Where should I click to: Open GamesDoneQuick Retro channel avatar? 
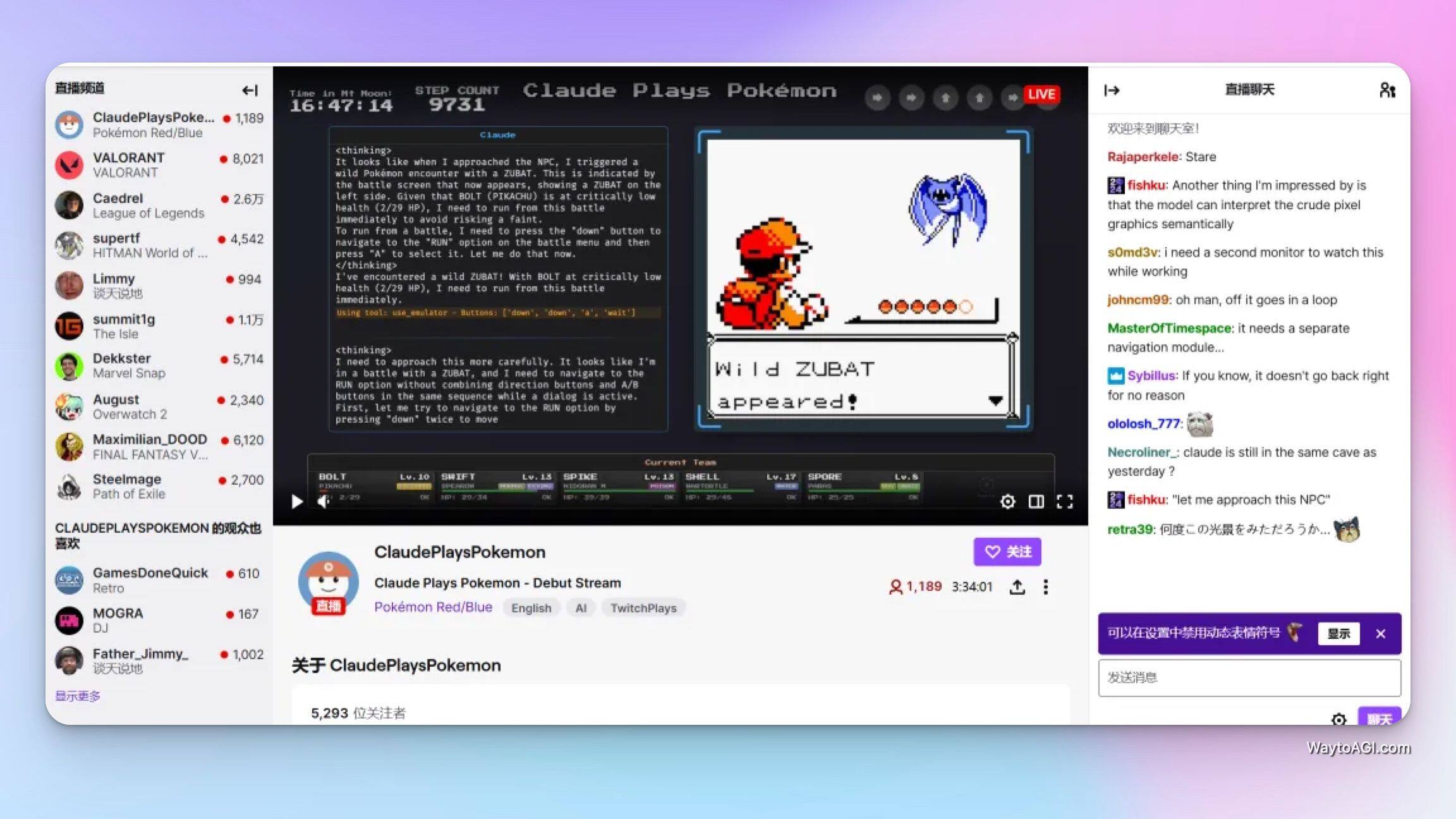[69, 580]
